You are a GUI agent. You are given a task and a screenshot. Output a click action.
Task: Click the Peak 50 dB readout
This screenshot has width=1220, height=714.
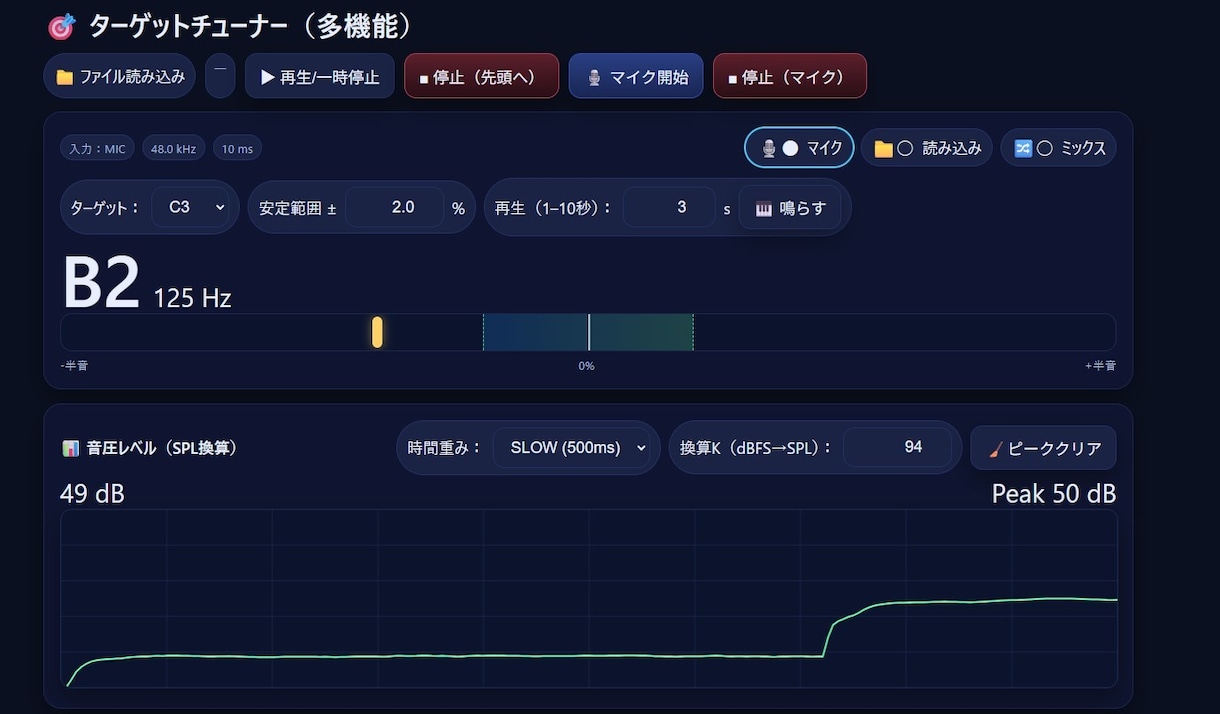tap(1054, 494)
